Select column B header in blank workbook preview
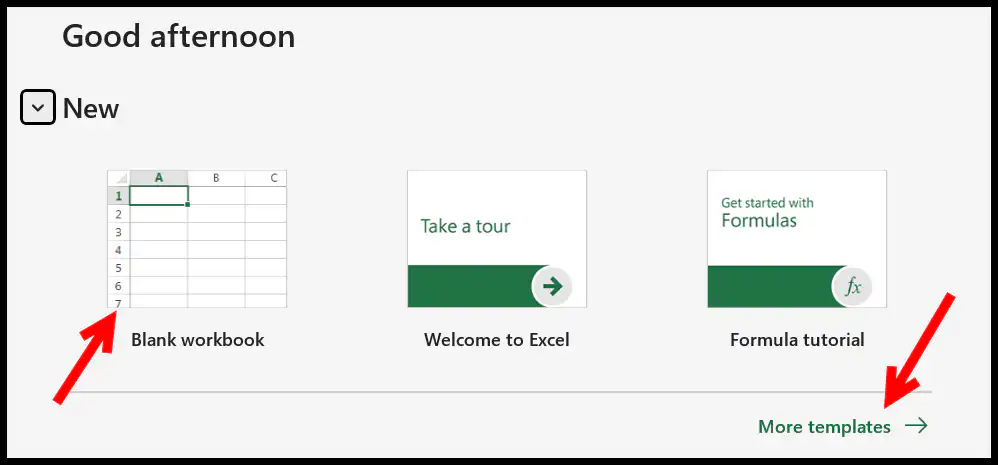 click(216, 178)
